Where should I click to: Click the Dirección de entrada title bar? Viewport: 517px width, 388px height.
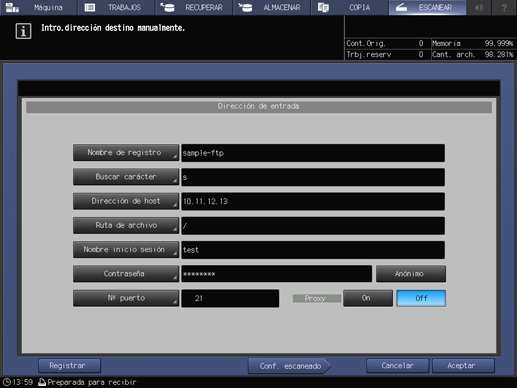pos(259,107)
